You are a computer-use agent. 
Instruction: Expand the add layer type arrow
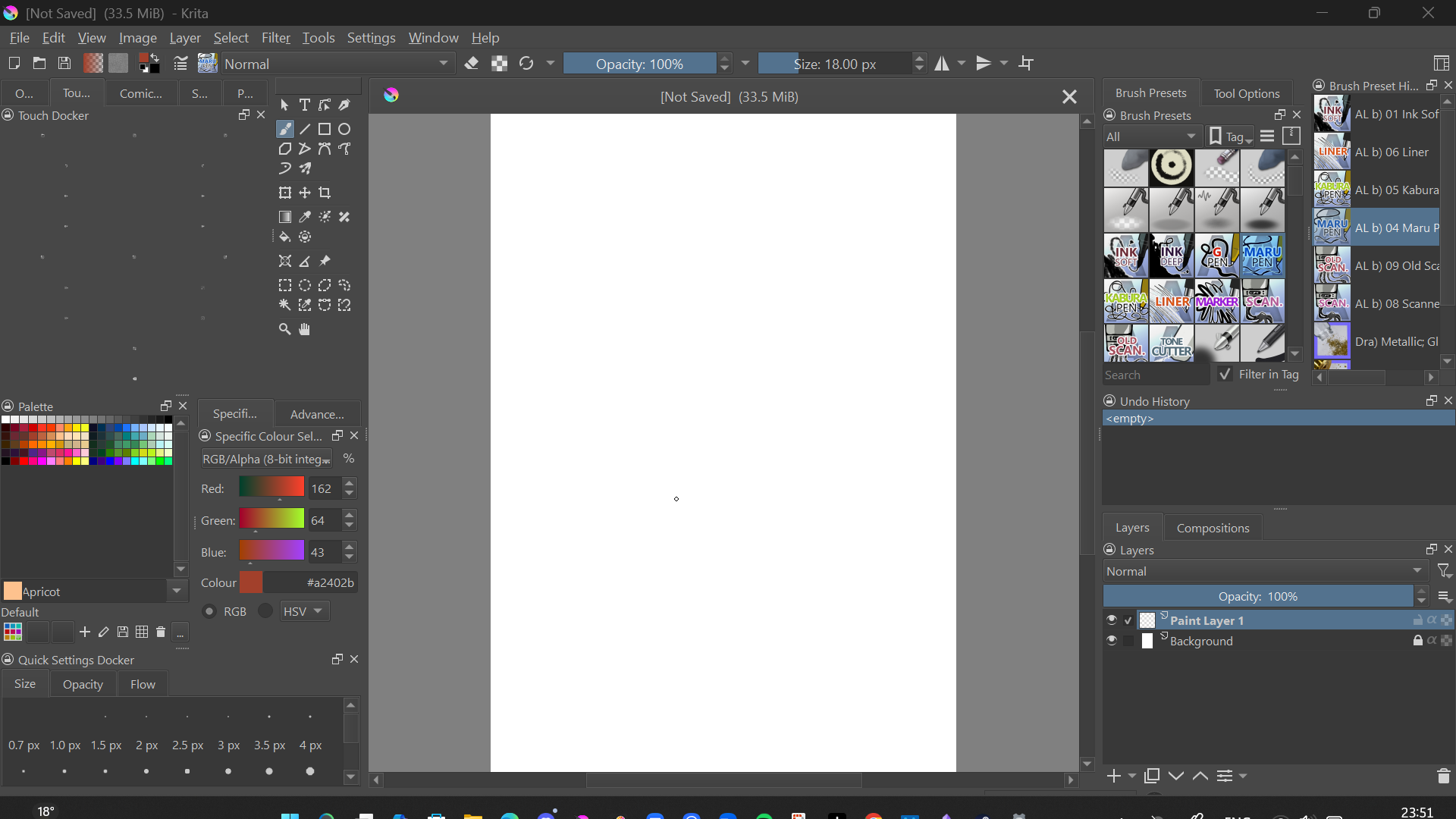tap(1132, 777)
